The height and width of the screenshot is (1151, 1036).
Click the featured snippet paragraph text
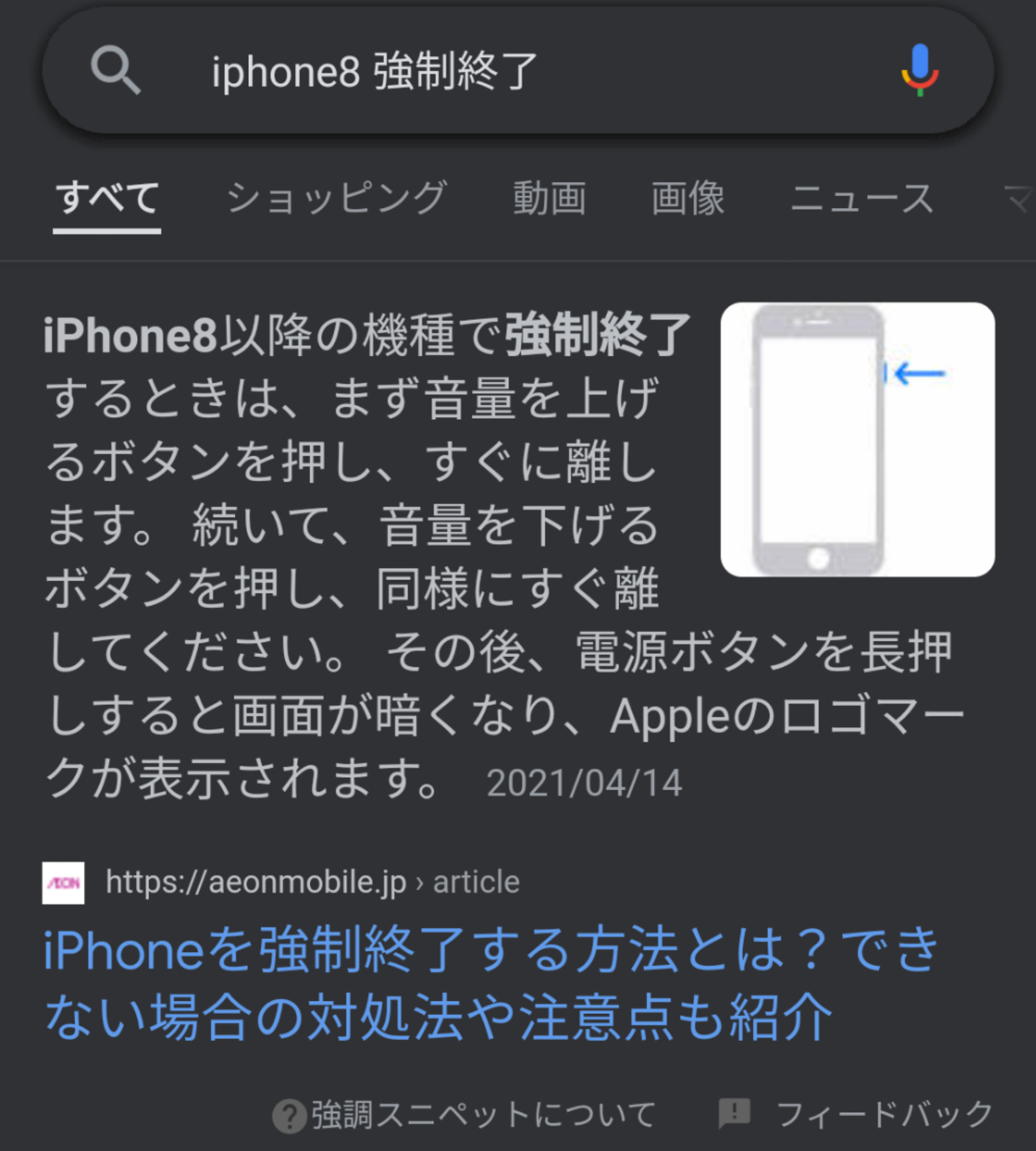504,555
